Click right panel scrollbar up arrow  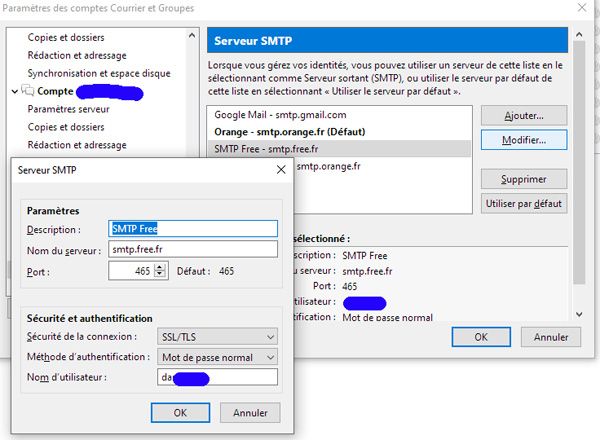coord(579,35)
